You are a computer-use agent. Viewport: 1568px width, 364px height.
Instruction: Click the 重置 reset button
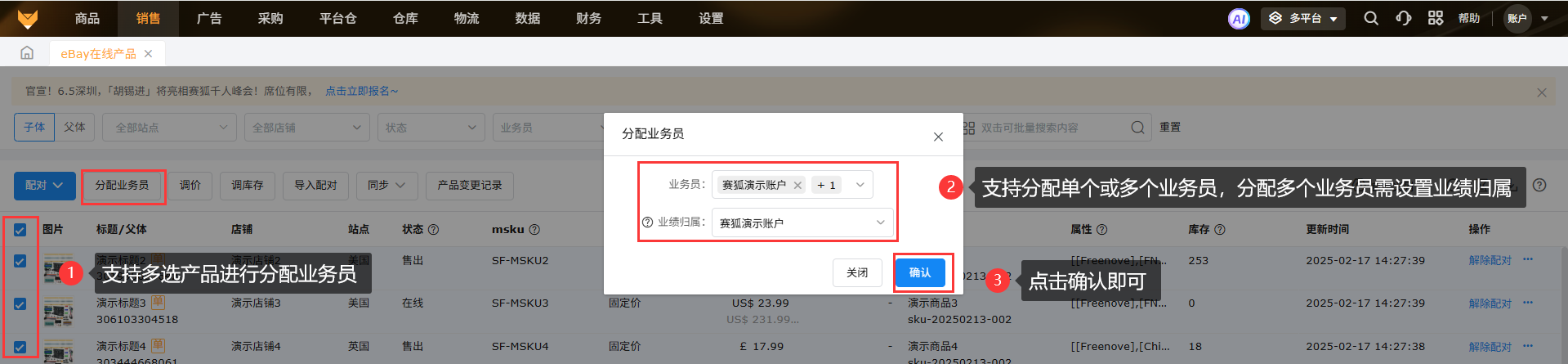tap(1170, 128)
